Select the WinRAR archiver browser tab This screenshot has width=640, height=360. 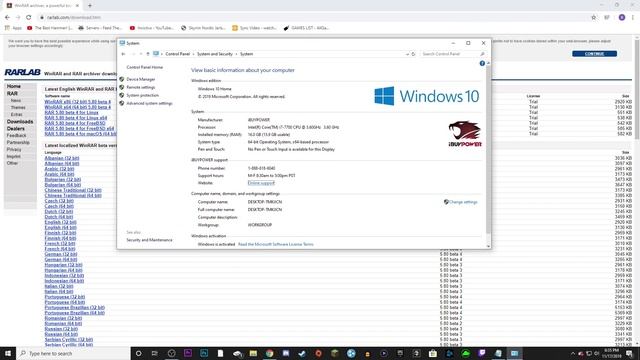point(42,6)
